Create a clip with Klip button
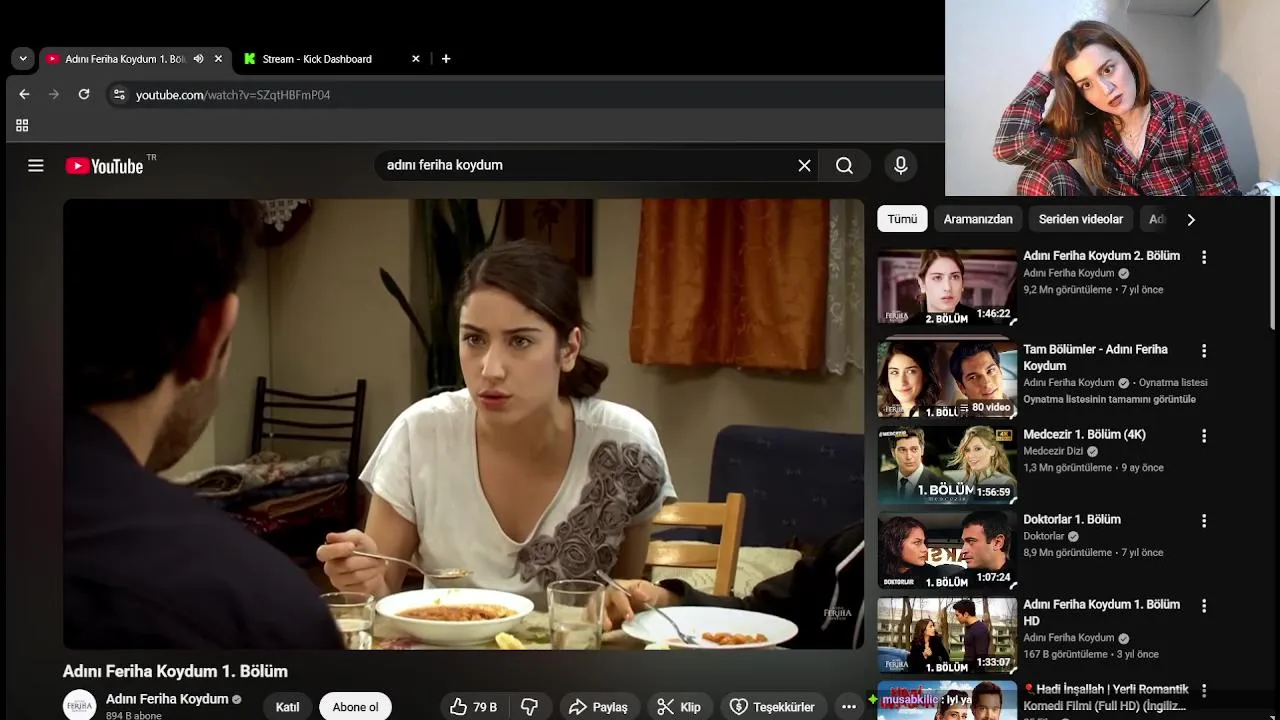 (x=679, y=707)
